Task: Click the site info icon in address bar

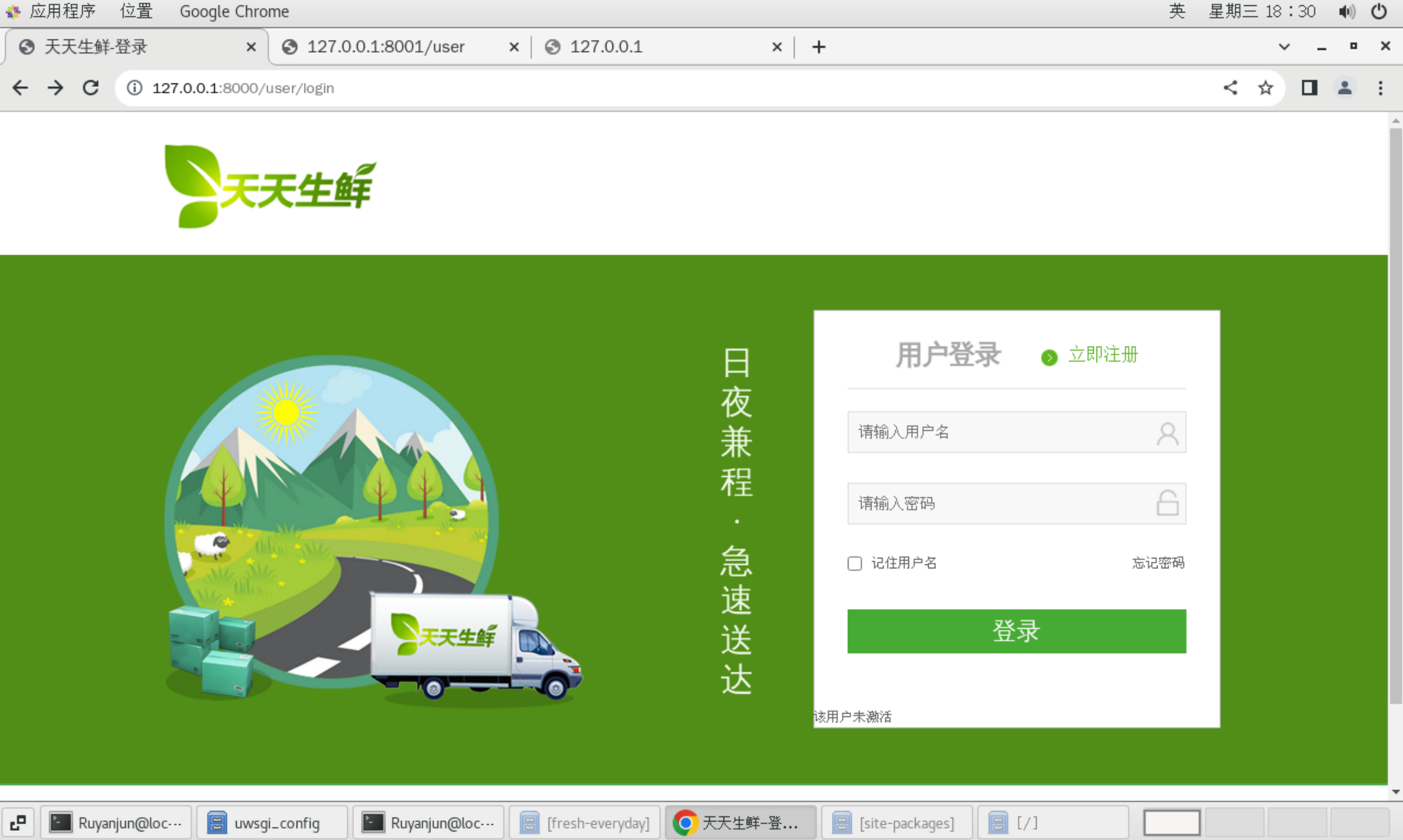Action: (x=134, y=87)
